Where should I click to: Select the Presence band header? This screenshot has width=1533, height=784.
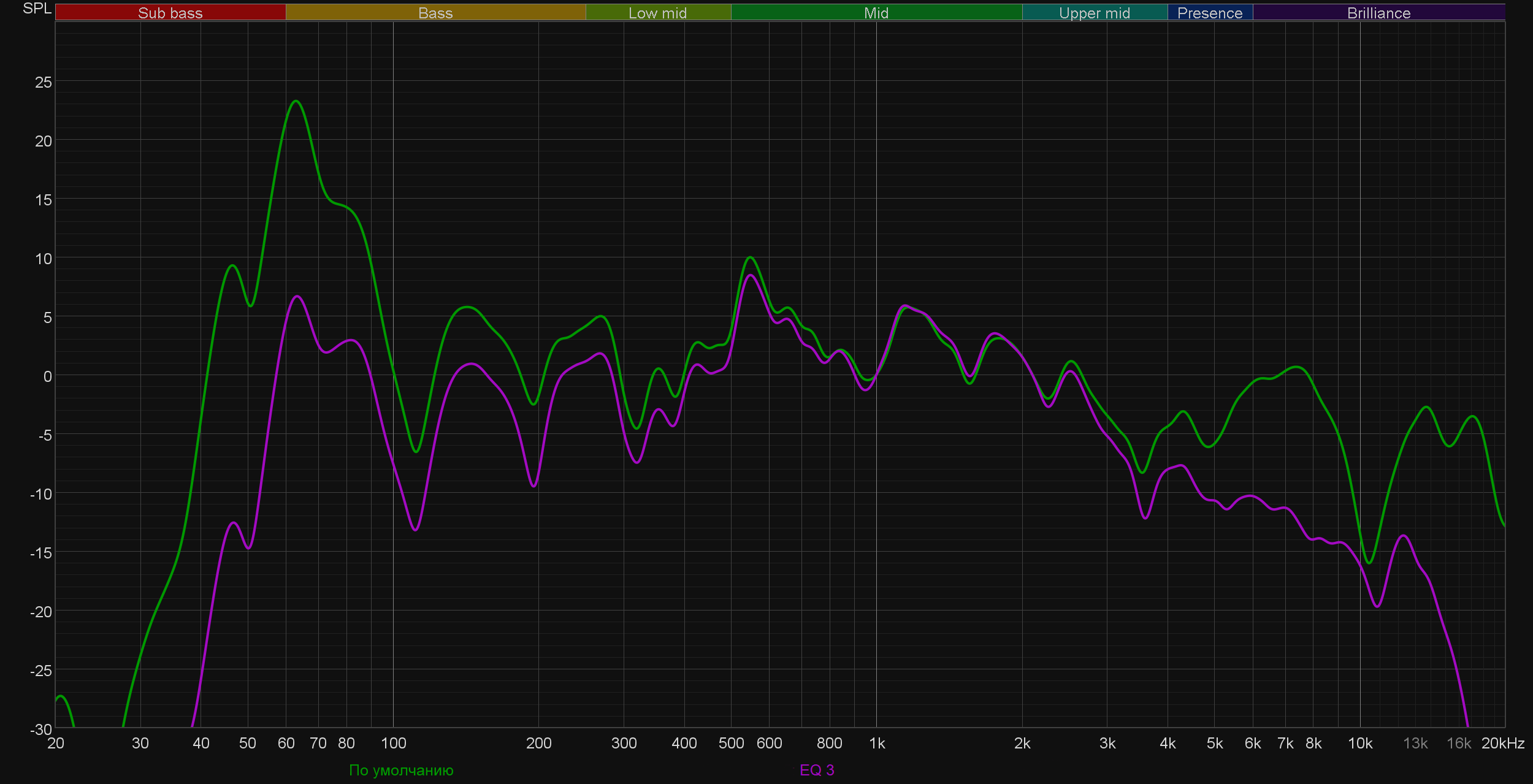pos(1209,13)
